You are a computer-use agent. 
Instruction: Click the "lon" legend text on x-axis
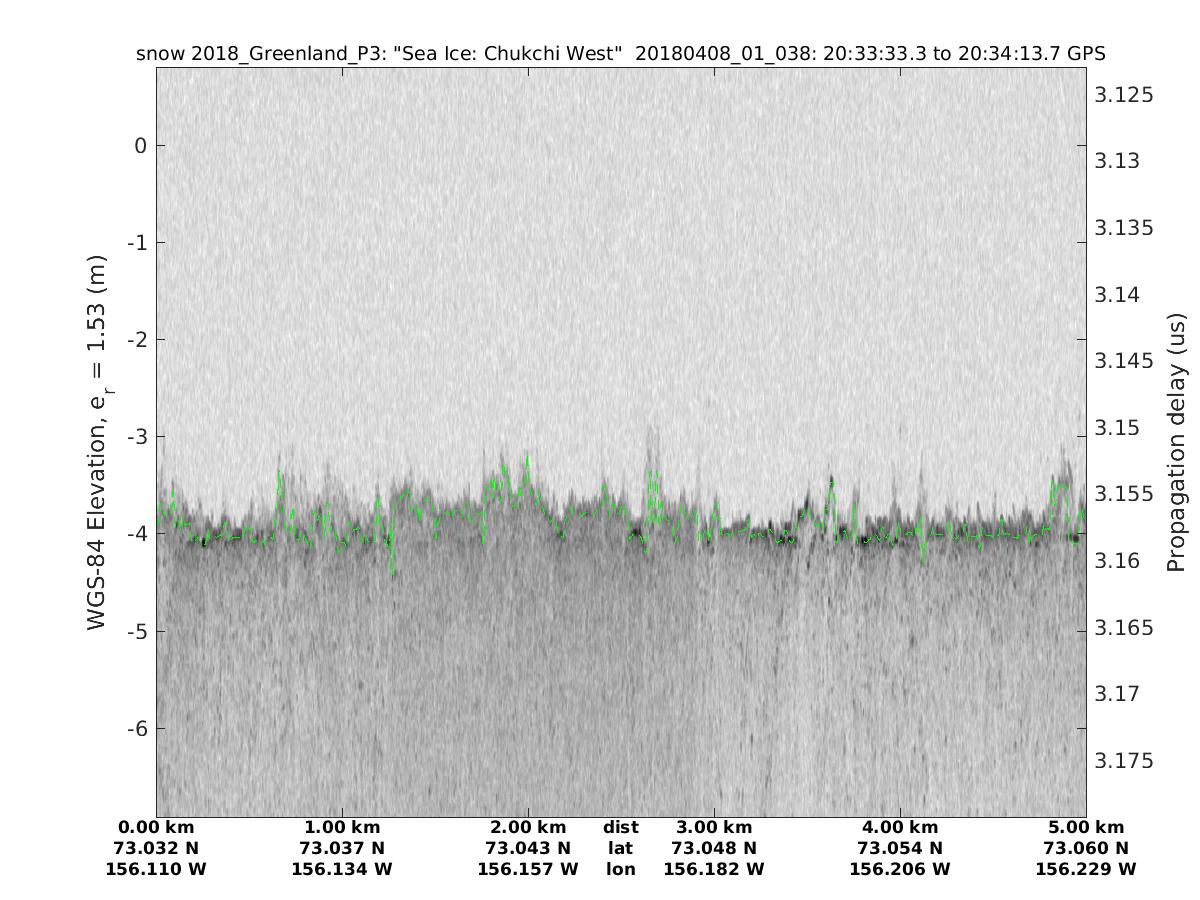620,869
